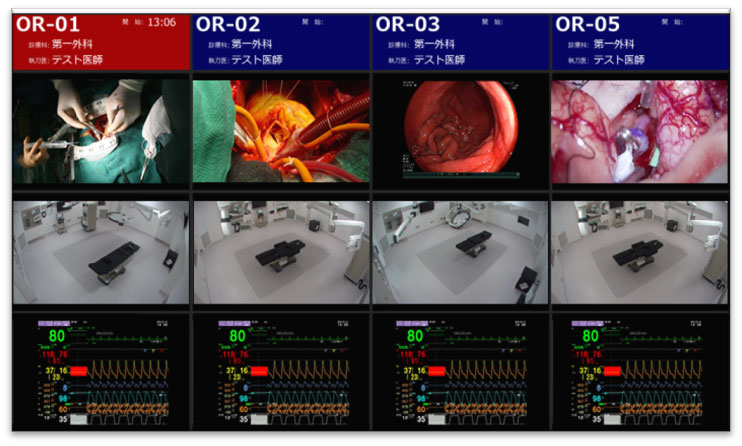Viewport: 742px width, 446px height.
Task: Select the OR-03 header panel
Action: tap(461, 42)
